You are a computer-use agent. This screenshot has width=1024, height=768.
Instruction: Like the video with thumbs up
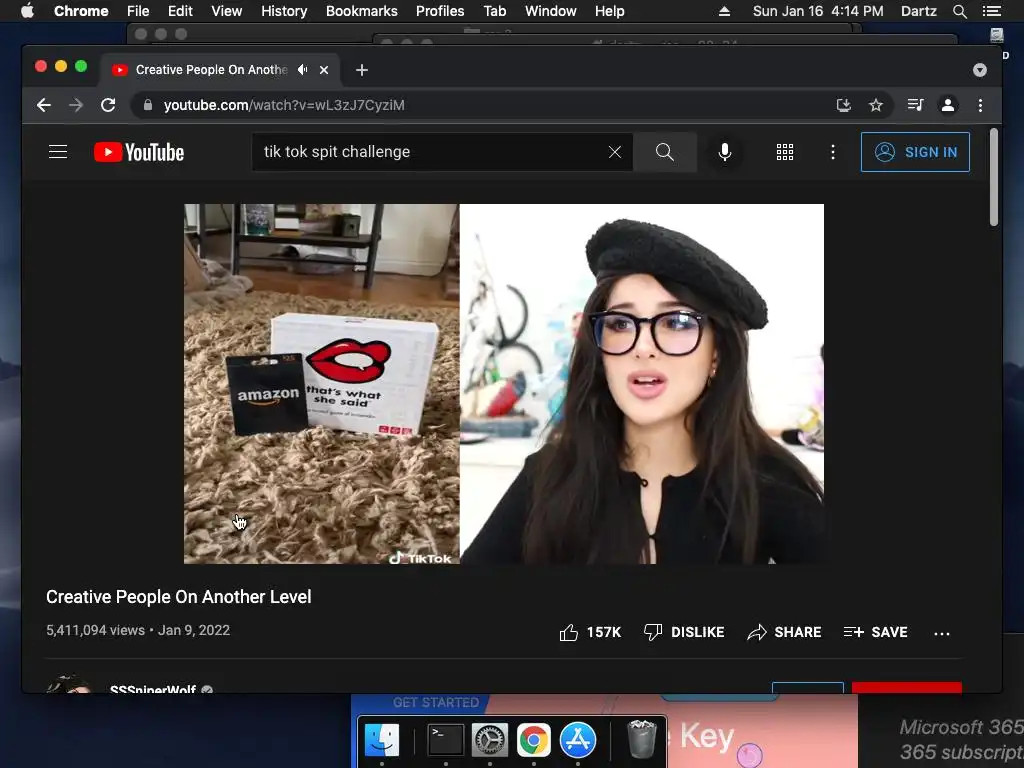(x=590, y=632)
